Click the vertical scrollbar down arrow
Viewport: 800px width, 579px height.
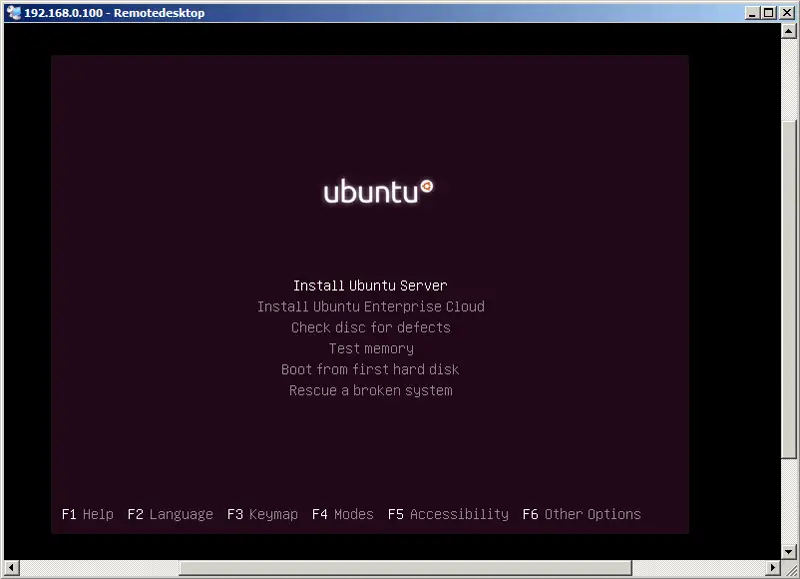[789, 550]
